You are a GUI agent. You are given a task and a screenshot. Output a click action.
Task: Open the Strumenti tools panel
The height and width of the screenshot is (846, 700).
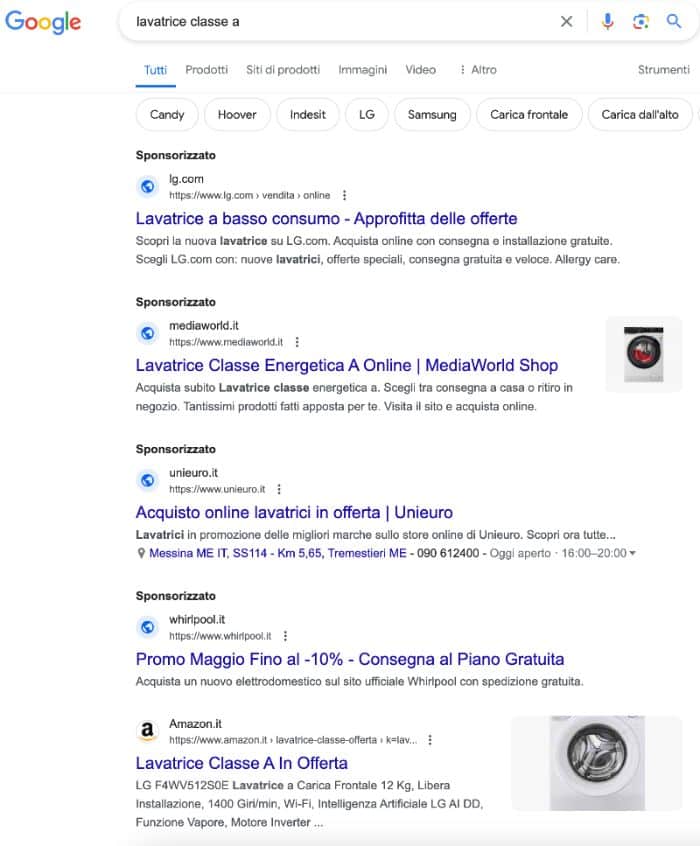[x=663, y=70]
